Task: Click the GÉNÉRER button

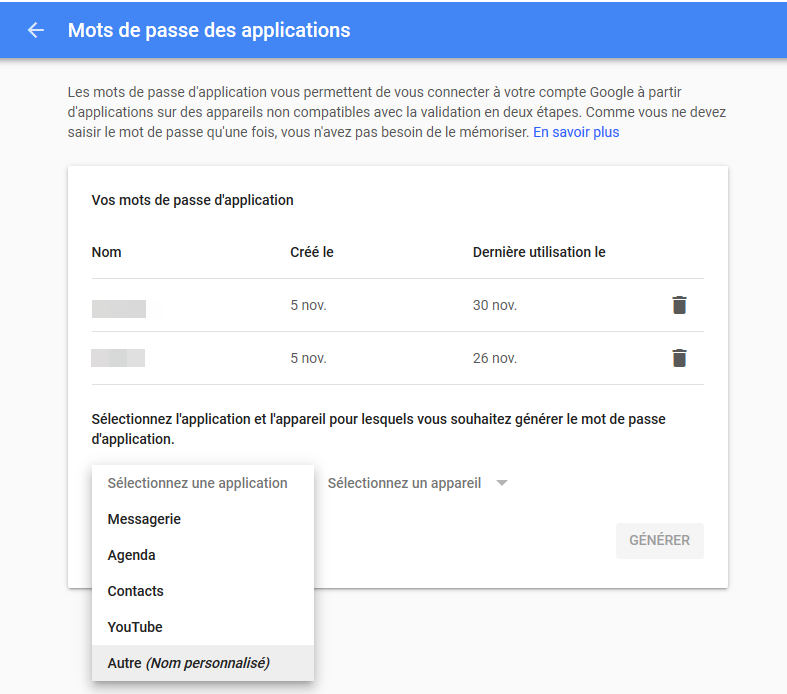Action: point(660,540)
